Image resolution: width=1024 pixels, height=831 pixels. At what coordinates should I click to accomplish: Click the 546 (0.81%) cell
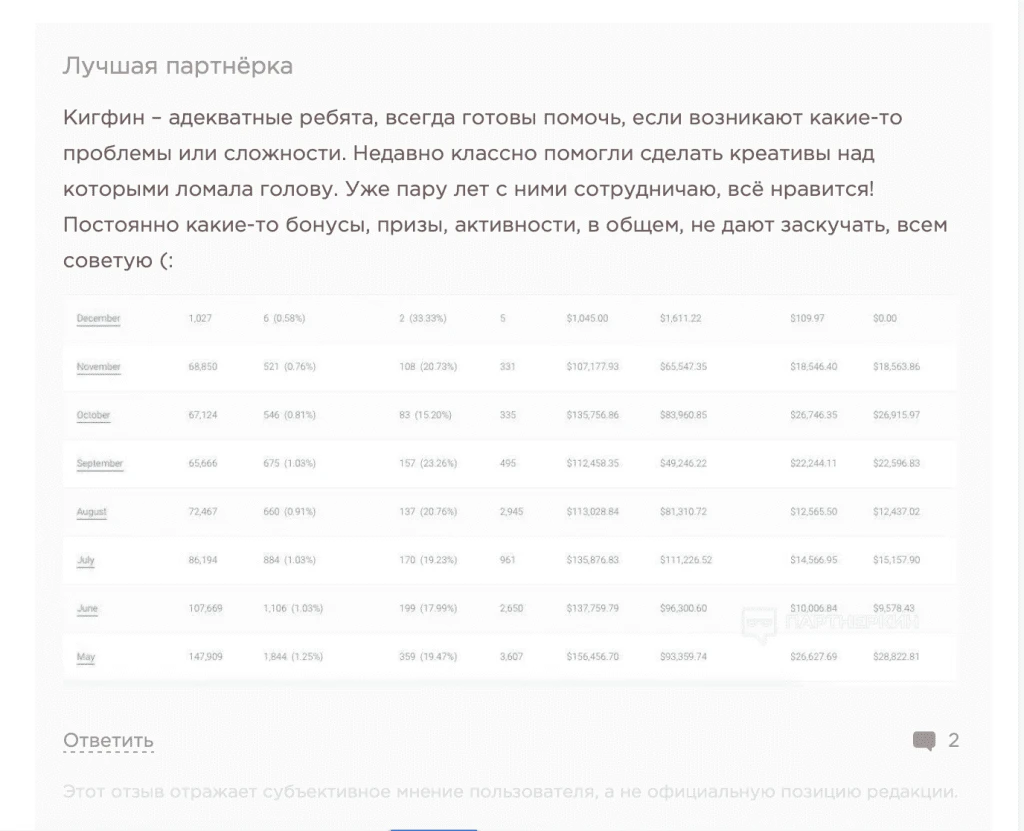click(289, 415)
